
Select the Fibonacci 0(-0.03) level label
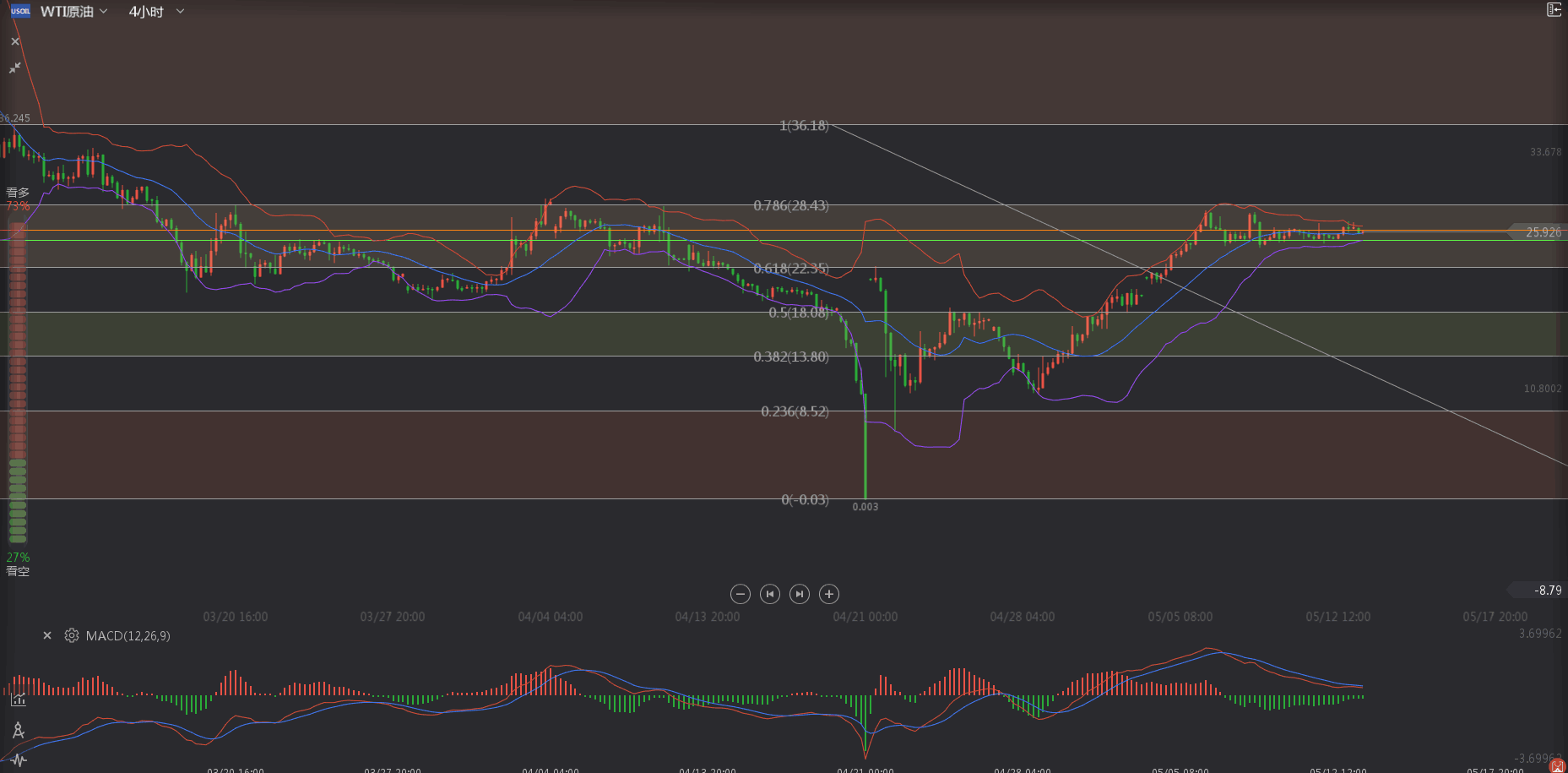(x=805, y=500)
